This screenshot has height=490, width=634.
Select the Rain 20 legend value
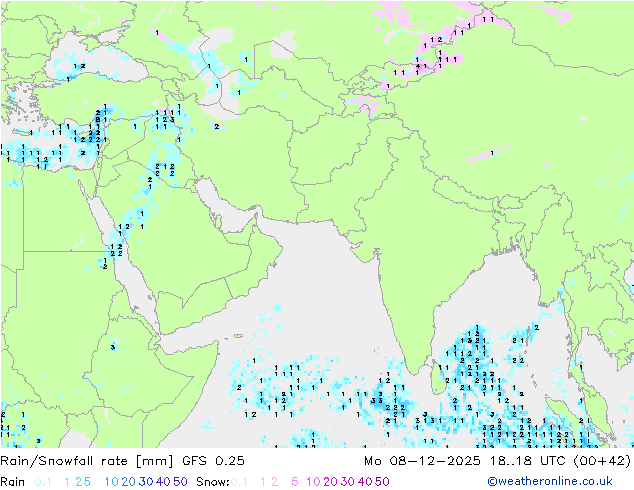[x=129, y=482]
